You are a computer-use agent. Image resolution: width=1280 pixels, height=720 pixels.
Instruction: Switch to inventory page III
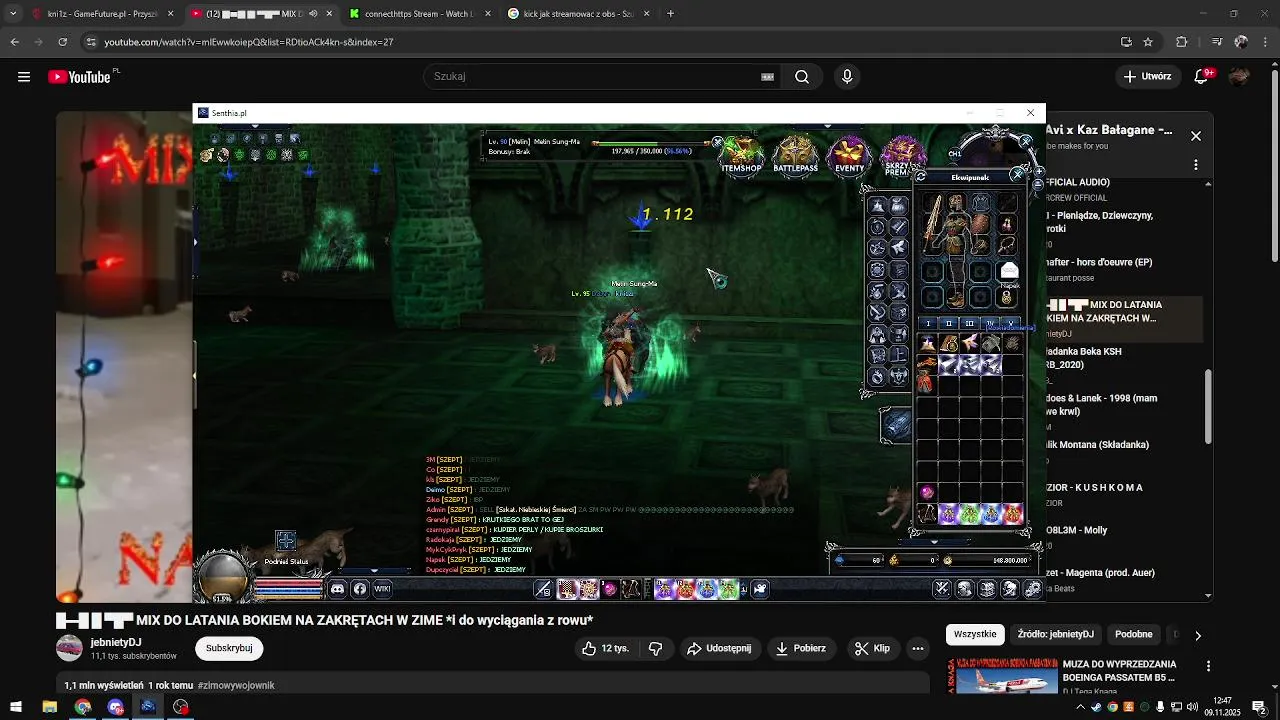969,323
